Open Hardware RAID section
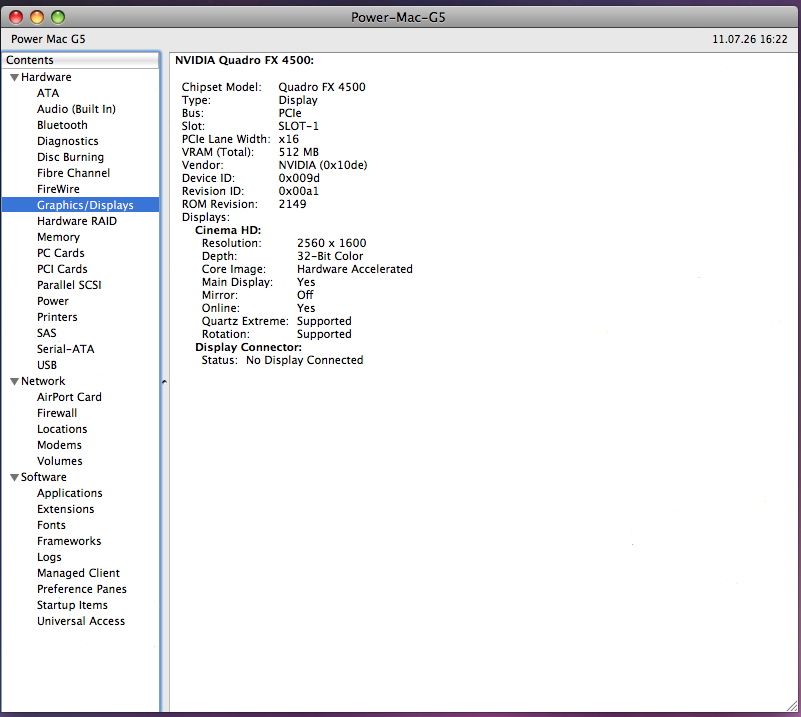The height and width of the screenshot is (717, 801). [77, 221]
